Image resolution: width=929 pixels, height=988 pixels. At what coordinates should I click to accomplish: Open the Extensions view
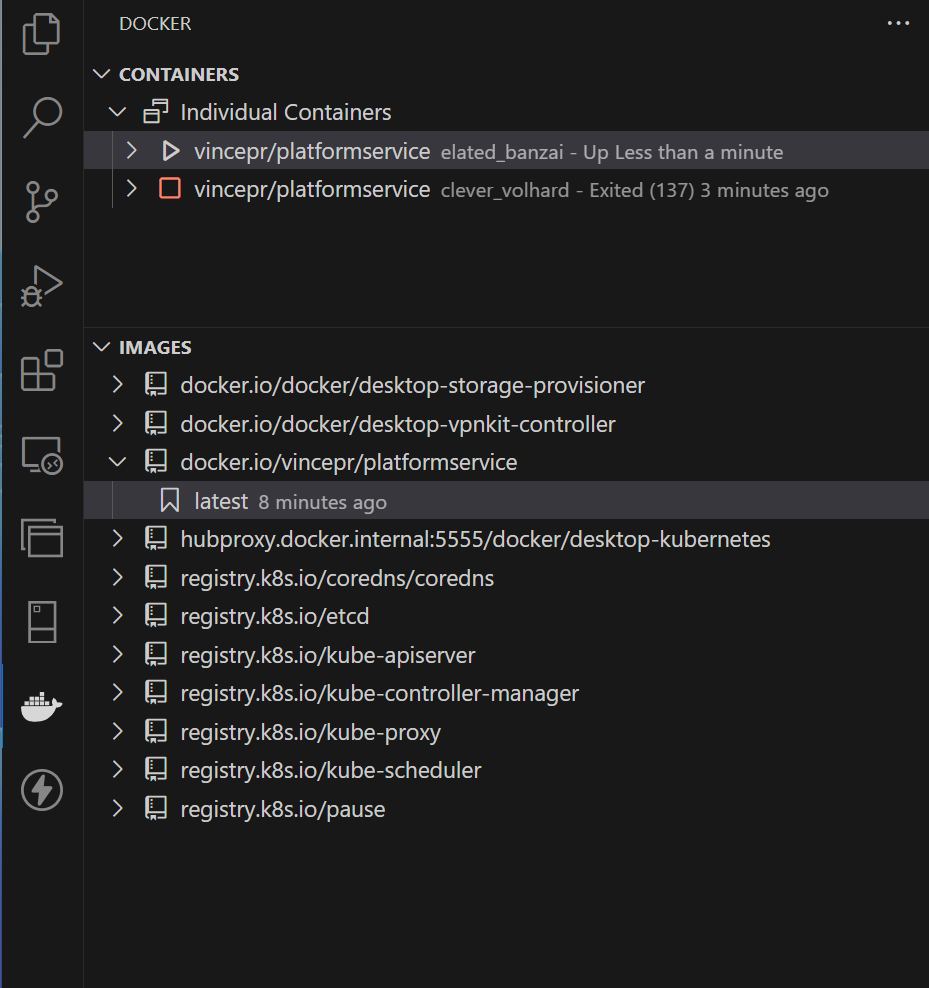click(42, 372)
